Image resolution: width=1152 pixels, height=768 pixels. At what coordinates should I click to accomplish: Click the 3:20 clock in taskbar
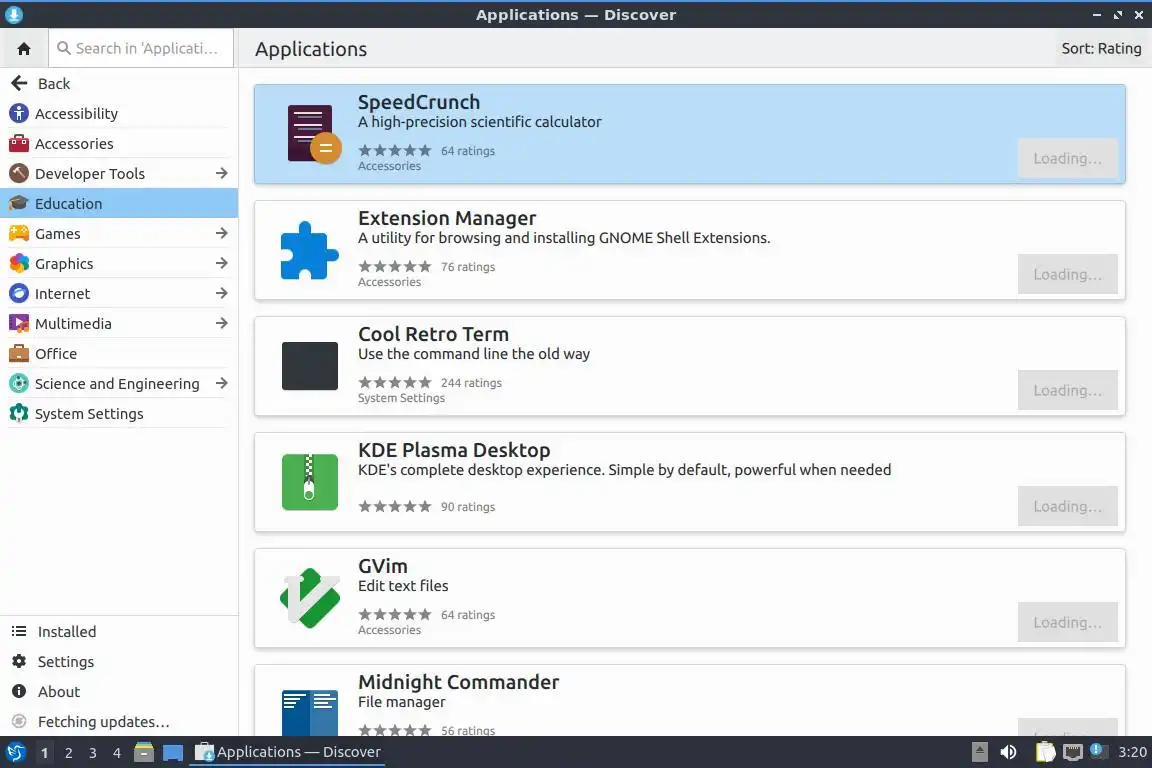1132,752
